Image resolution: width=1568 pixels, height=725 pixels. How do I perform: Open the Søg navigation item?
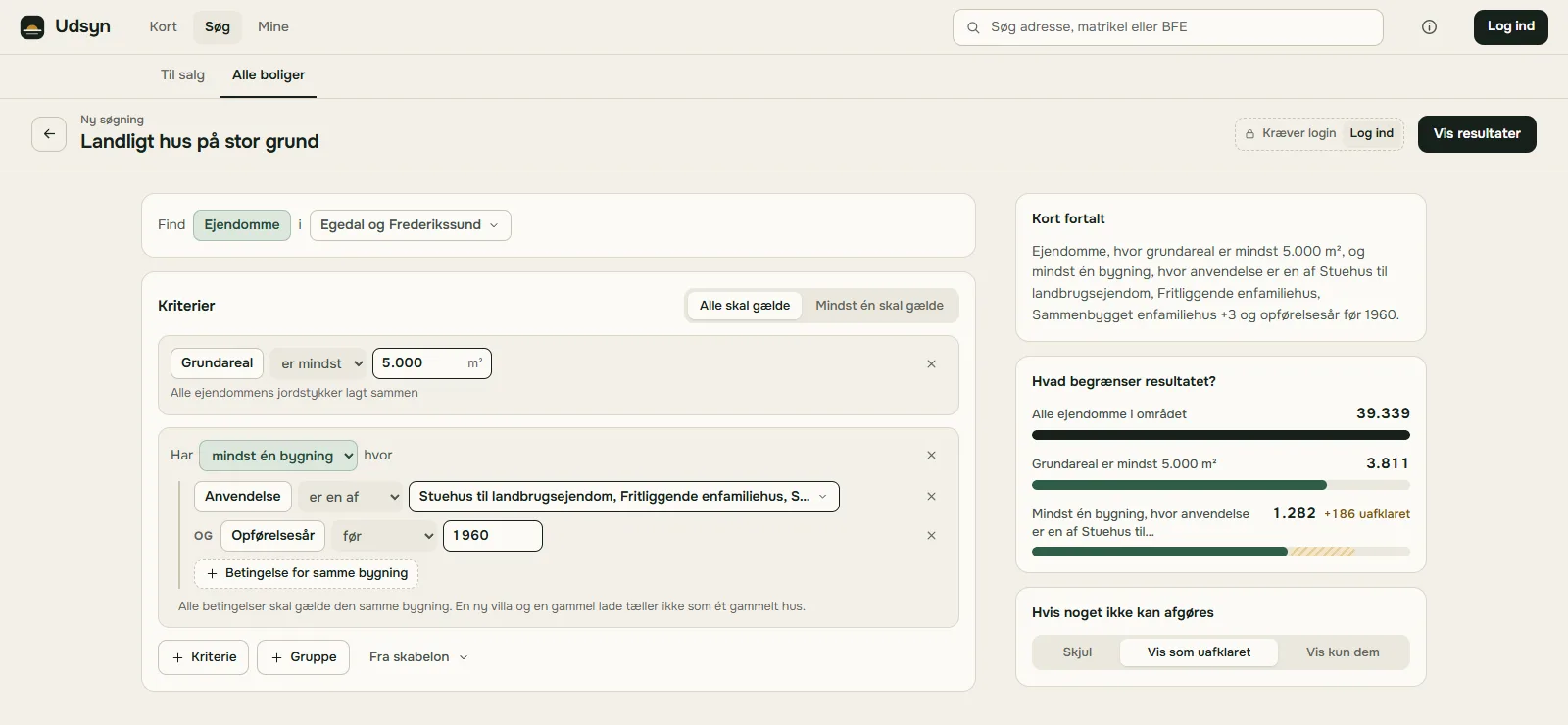(218, 27)
